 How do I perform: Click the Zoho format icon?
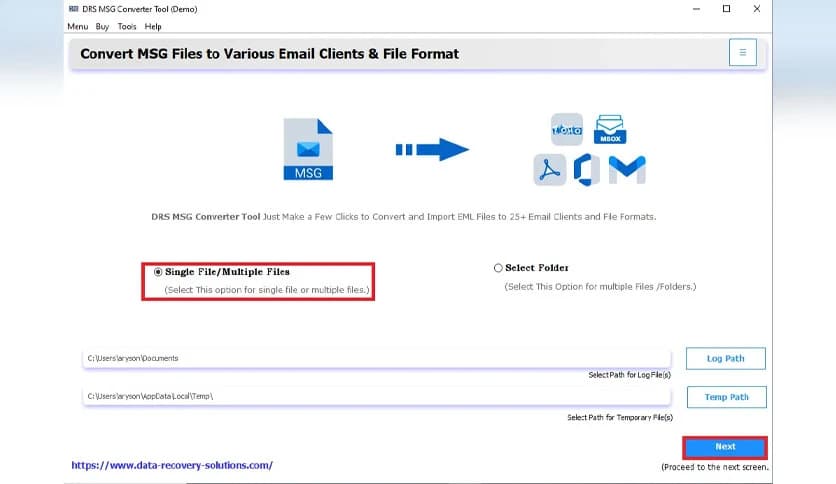click(x=567, y=129)
